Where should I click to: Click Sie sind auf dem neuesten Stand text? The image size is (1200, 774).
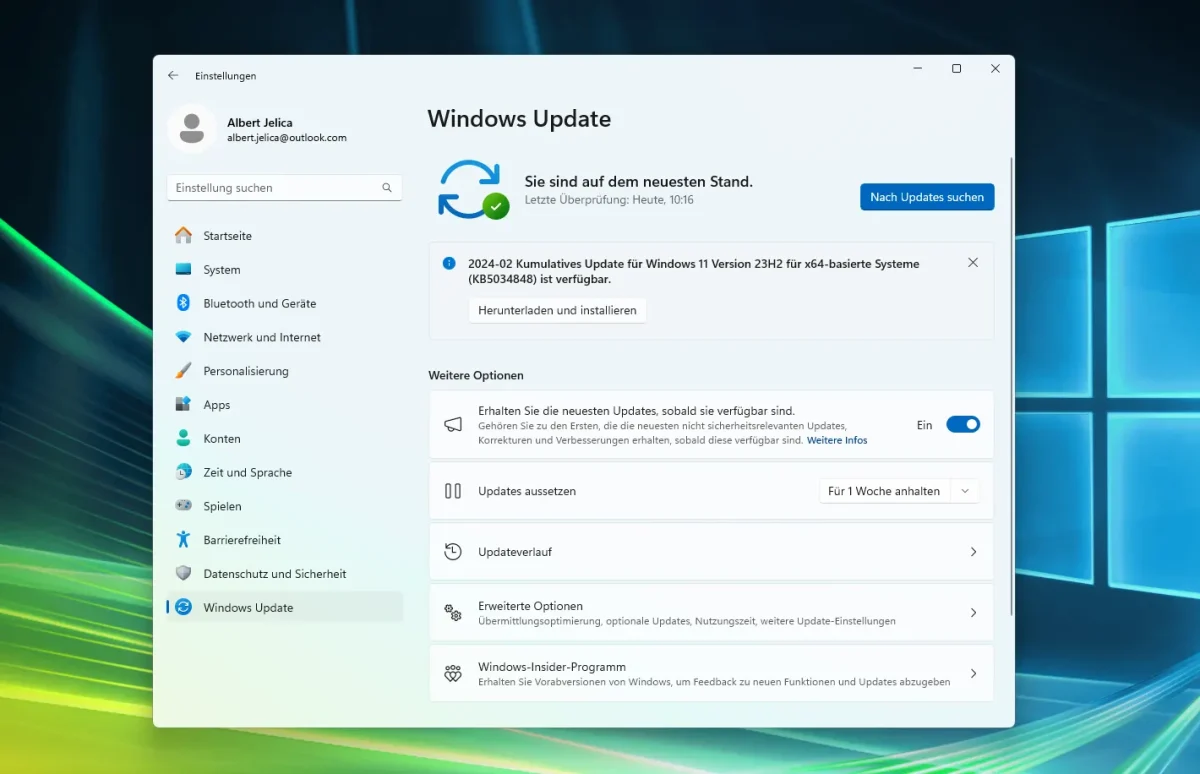[639, 182]
